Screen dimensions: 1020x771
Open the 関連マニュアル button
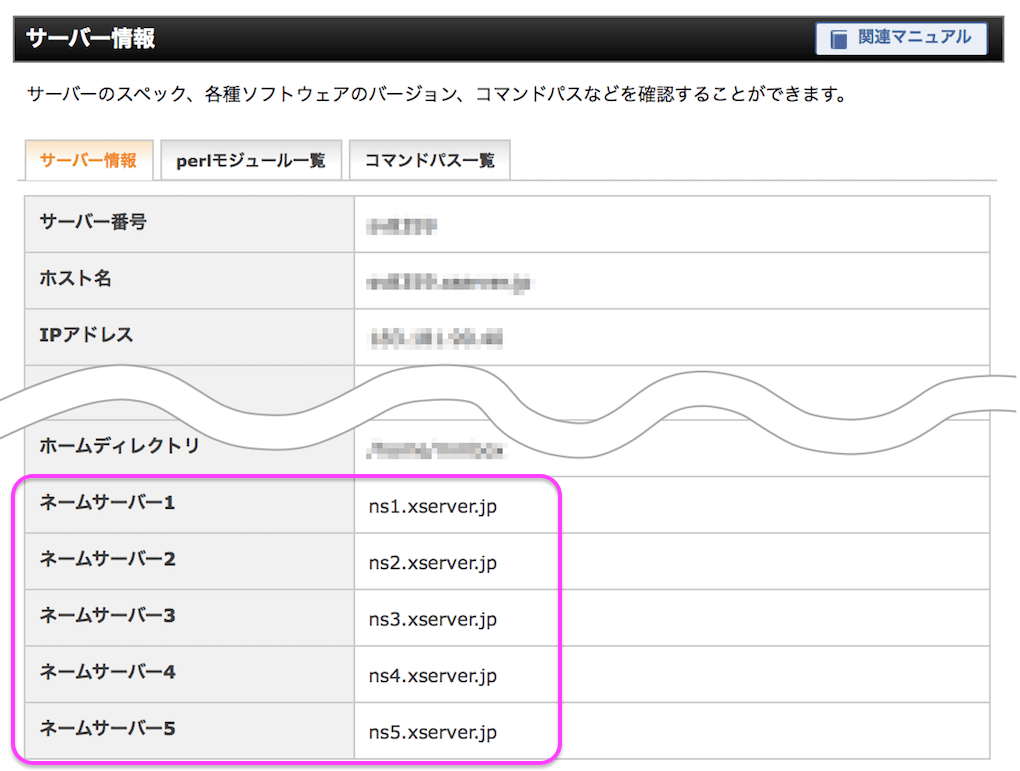click(902, 39)
